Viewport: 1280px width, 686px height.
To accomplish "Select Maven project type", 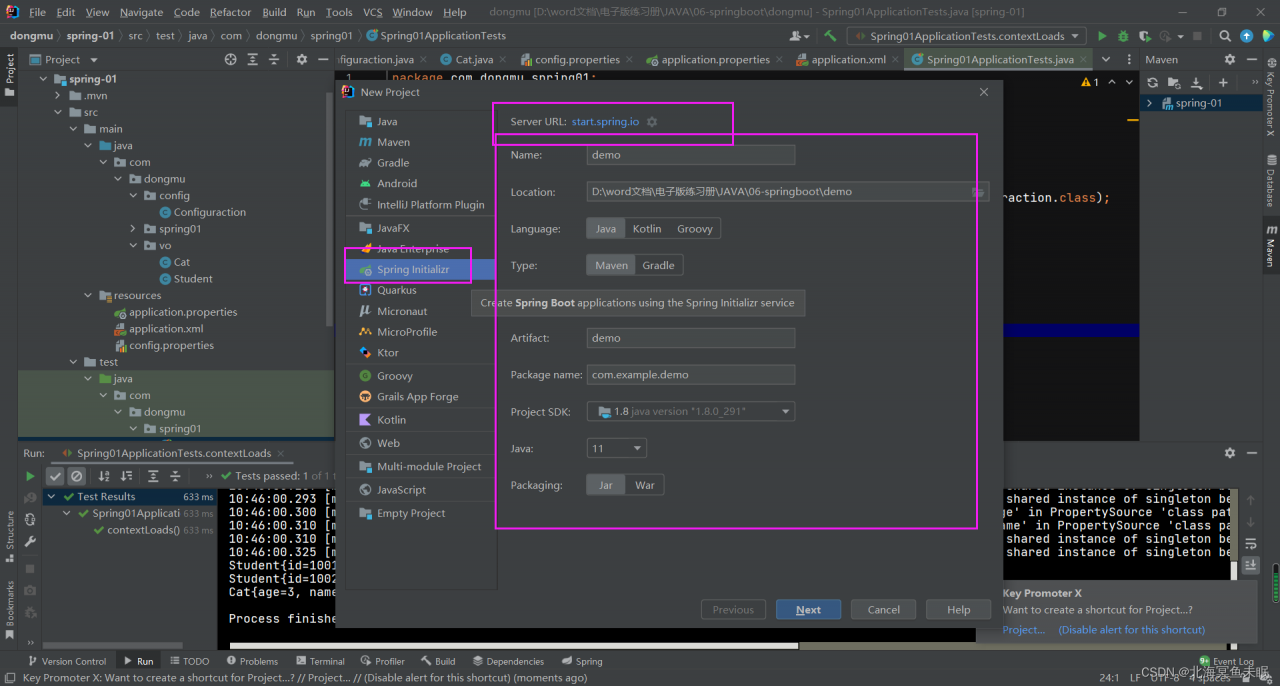I will [611, 265].
